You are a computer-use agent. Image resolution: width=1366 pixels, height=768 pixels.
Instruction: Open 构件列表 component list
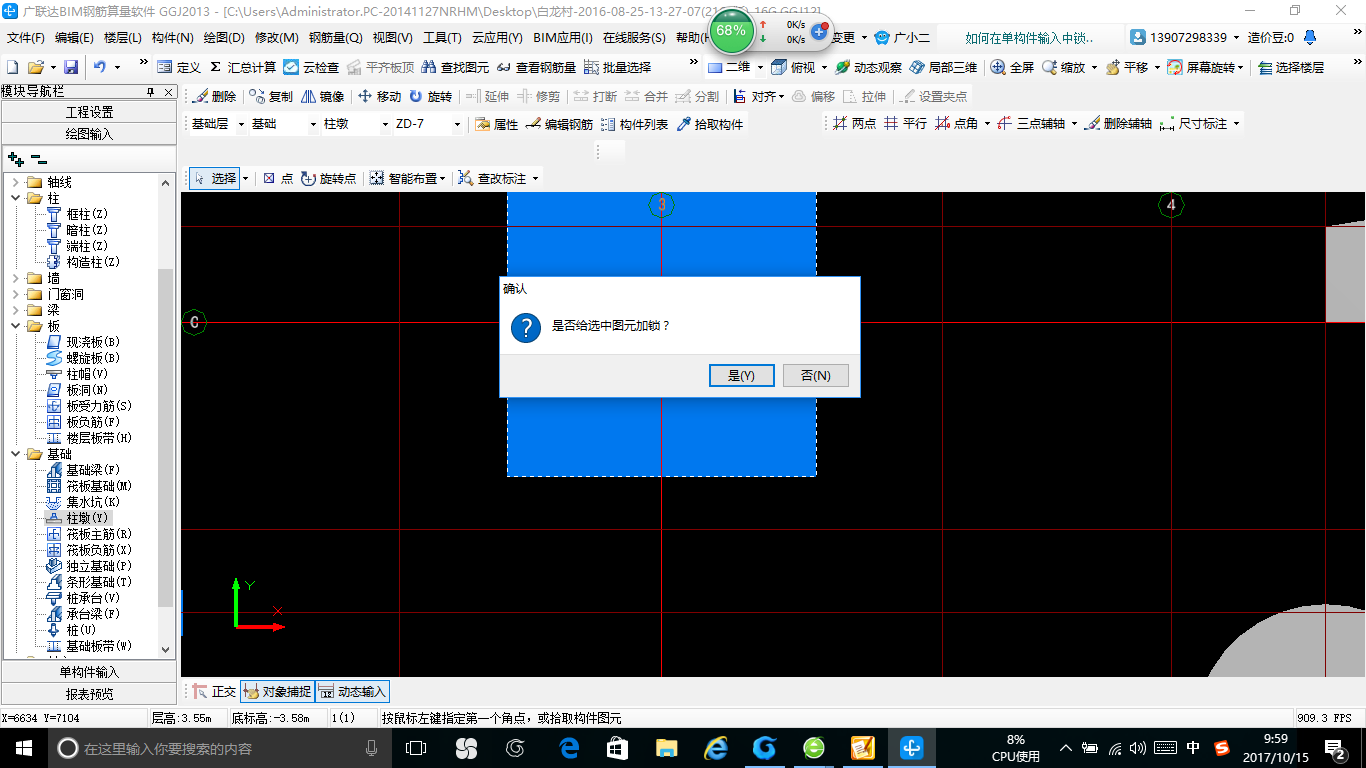click(634, 124)
